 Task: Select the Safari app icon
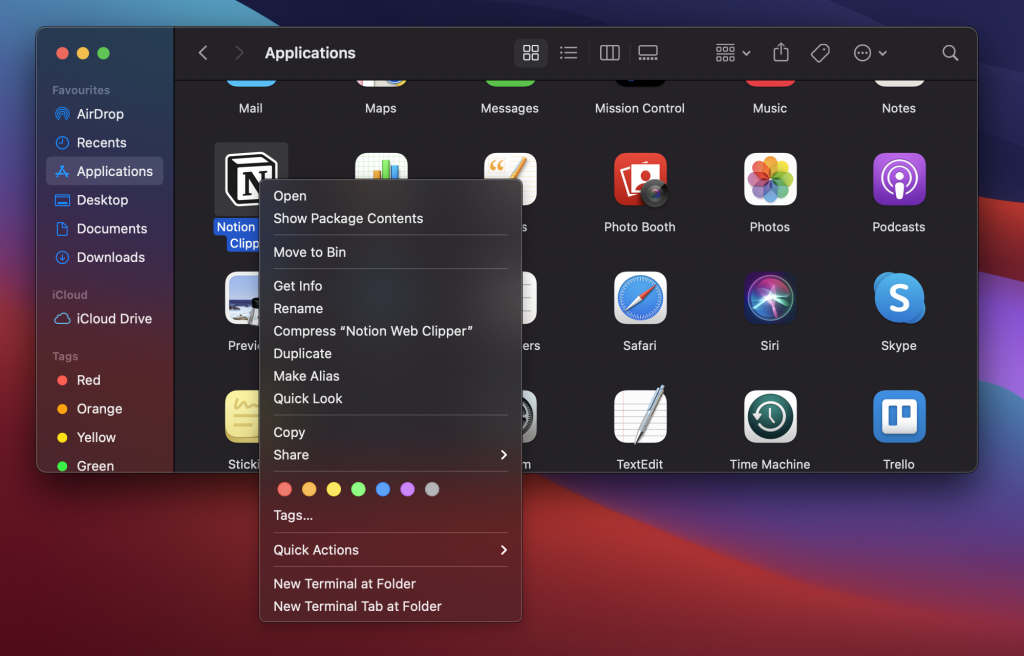click(x=640, y=298)
